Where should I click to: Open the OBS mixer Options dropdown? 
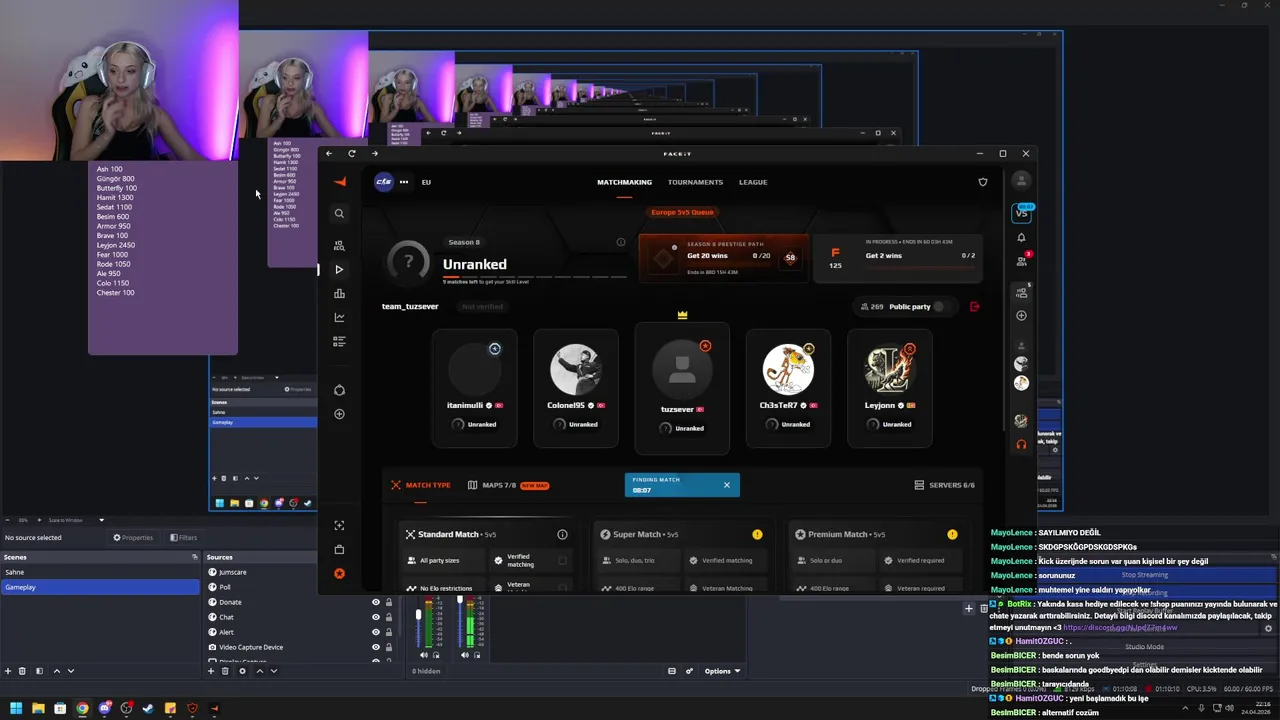pyautogui.click(x=722, y=671)
